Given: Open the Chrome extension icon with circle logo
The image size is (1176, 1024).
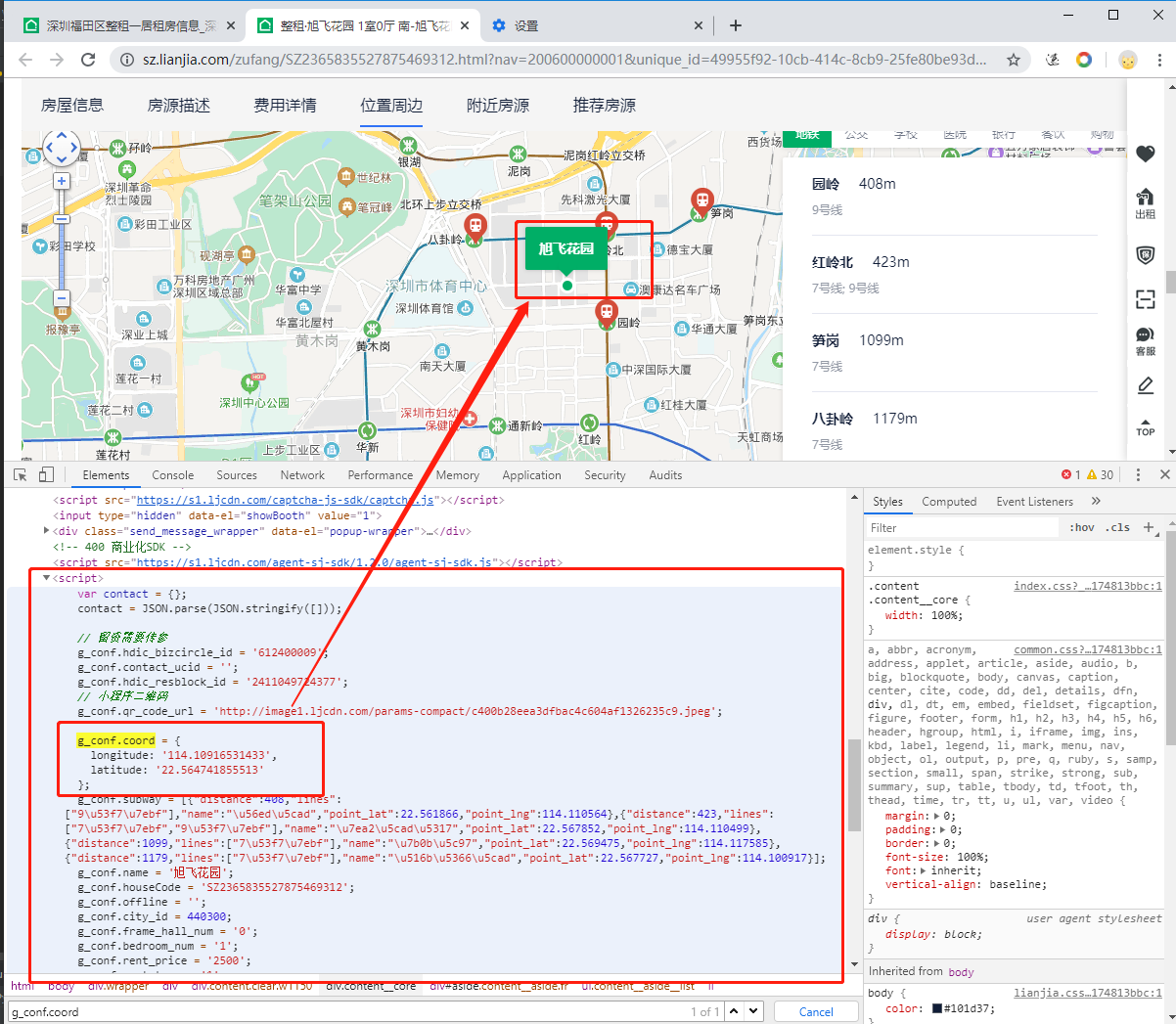Looking at the screenshot, I should click(1084, 60).
